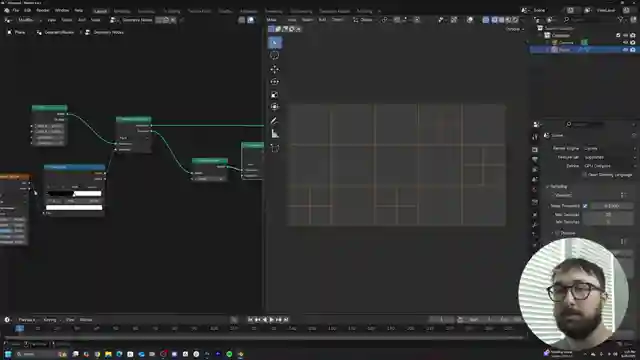Open File Explorer from the taskbar

click(x=108, y=354)
